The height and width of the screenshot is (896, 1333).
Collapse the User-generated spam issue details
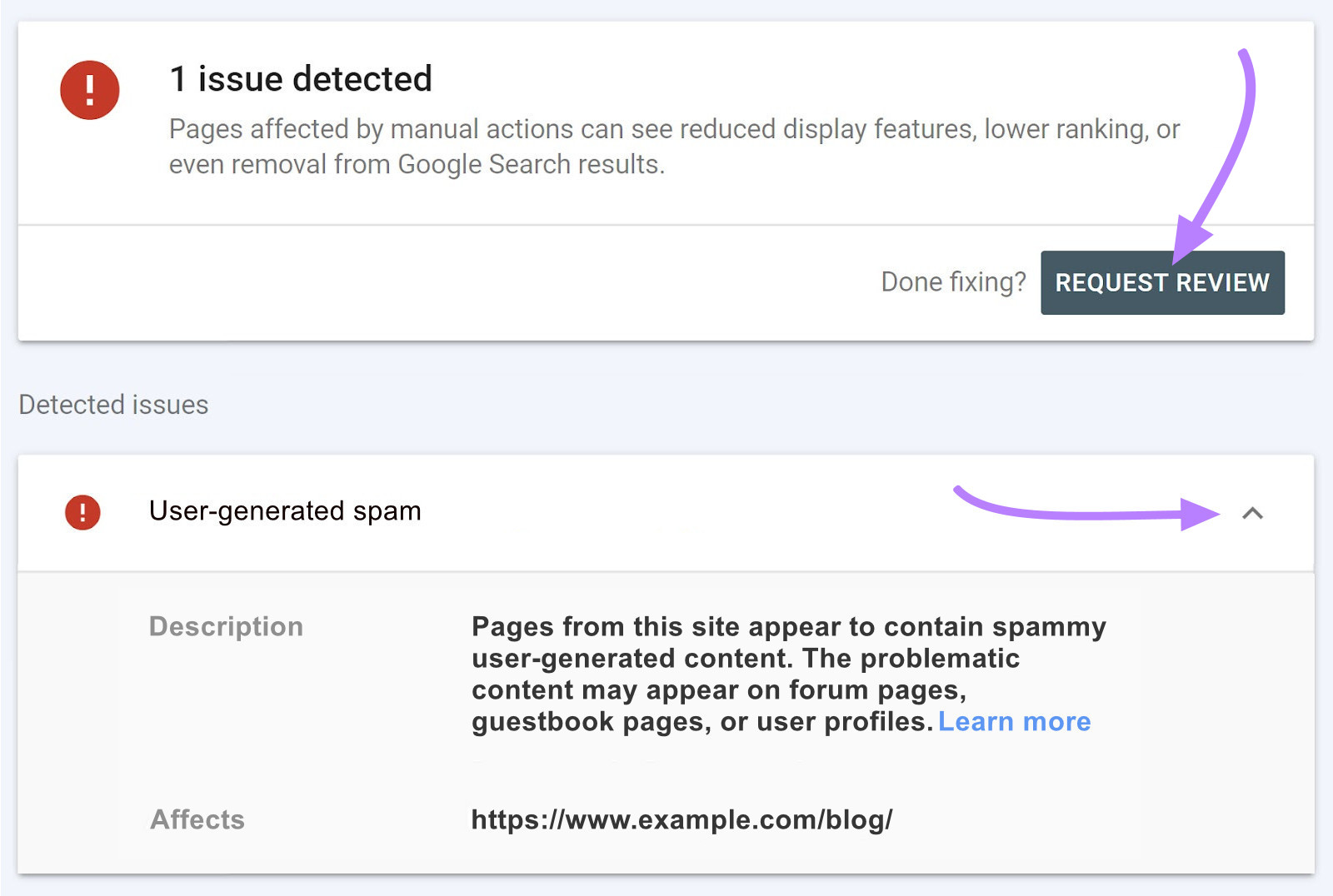coord(1251,513)
